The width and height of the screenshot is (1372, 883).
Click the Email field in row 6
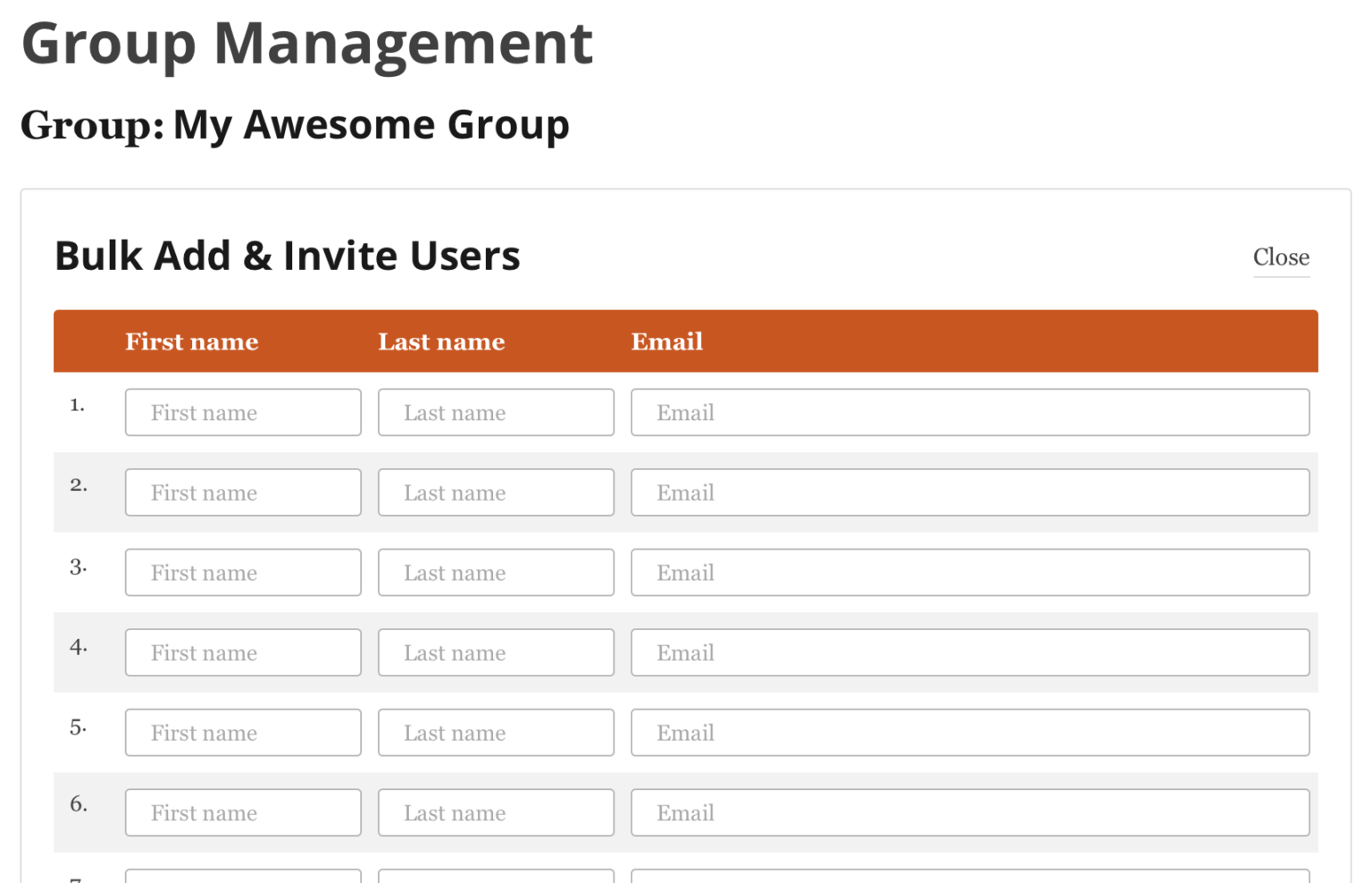[x=969, y=812]
